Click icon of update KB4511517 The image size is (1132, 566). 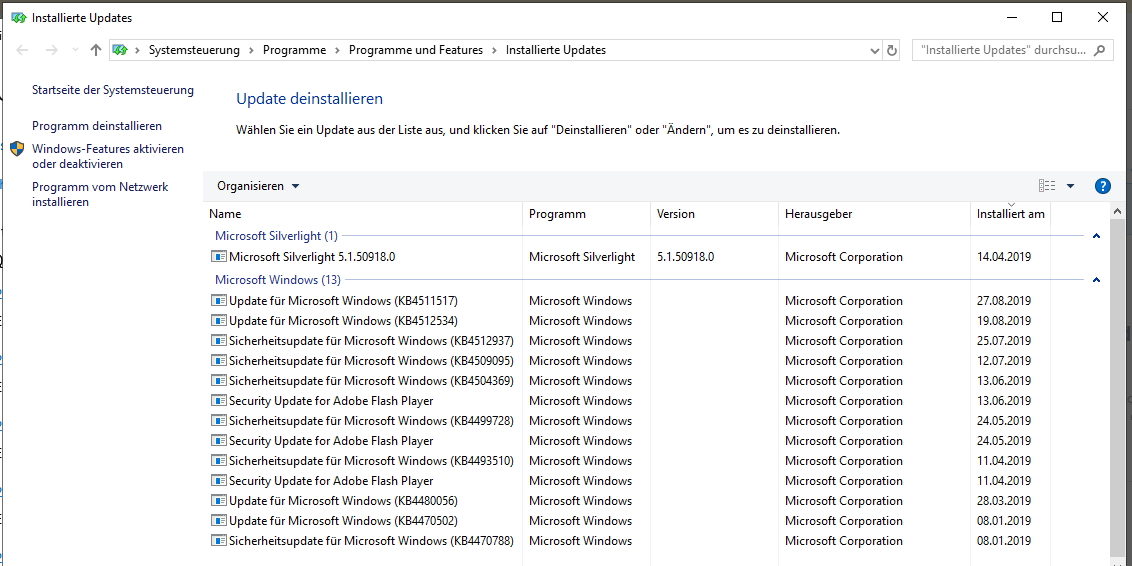point(218,300)
